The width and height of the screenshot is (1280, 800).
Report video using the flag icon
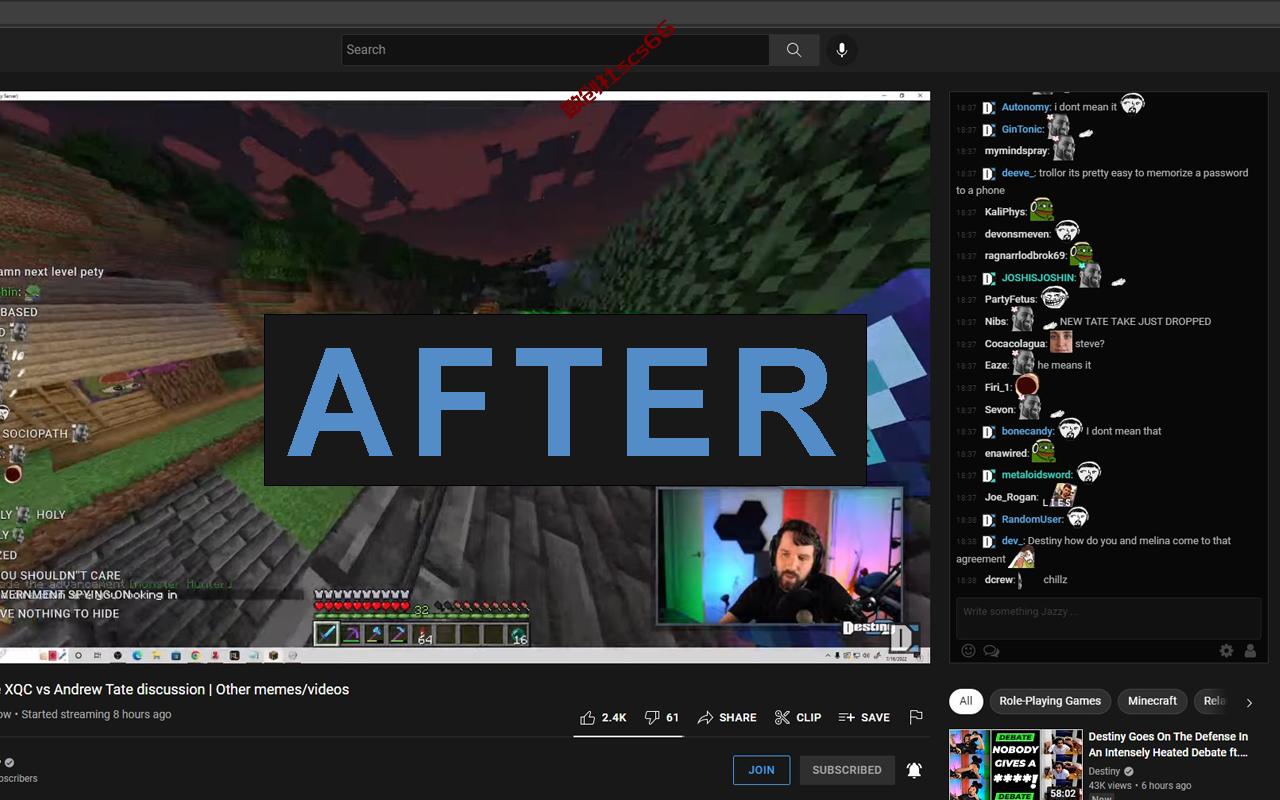coord(915,717)
